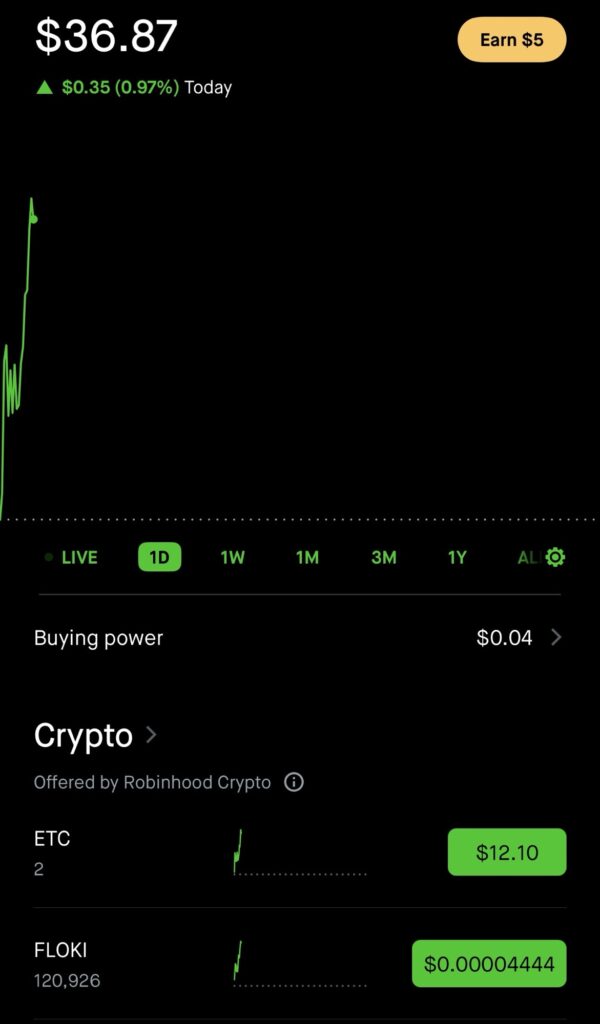Select the LIVE chart range
This screenshot has height=1024, width=600.
(79, 557)
